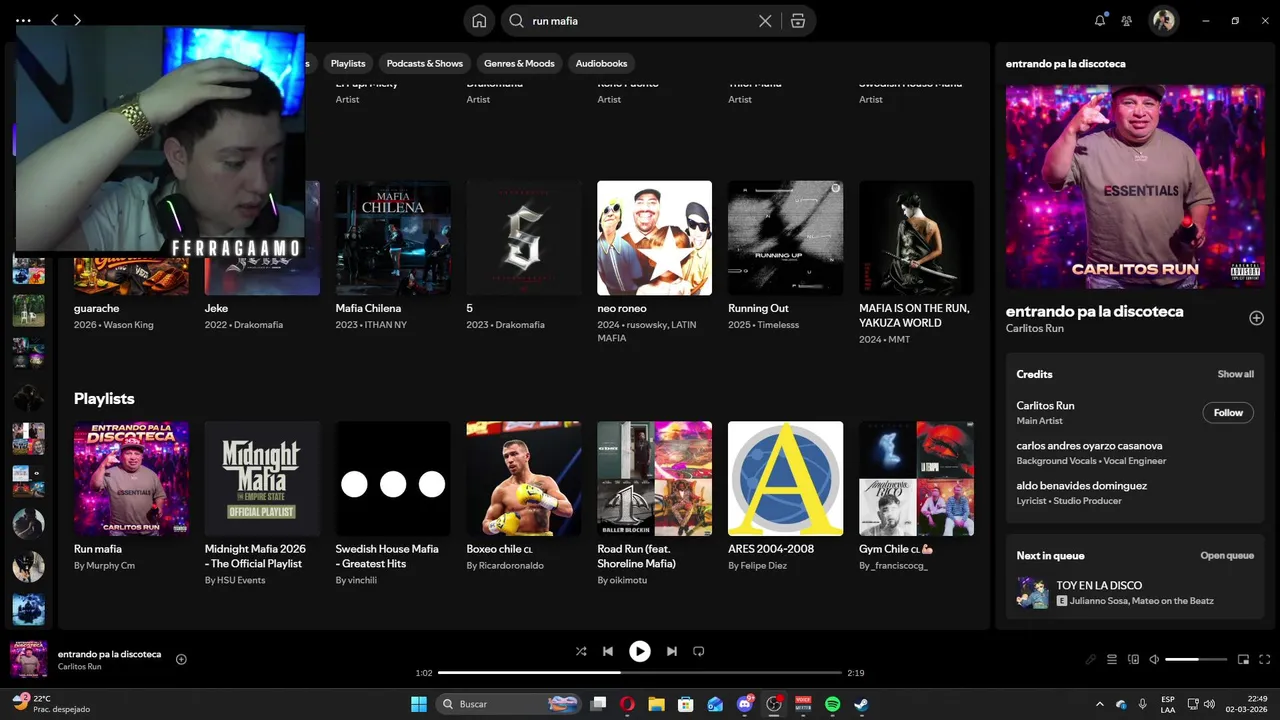Open the three-dots app menu
1280x720 pixels.
click(24, 20)
